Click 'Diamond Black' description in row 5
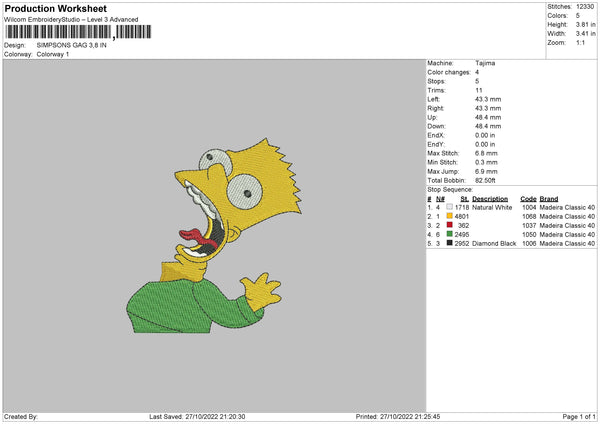This screenshot has height=424, width=600. (x=494, y=243)
